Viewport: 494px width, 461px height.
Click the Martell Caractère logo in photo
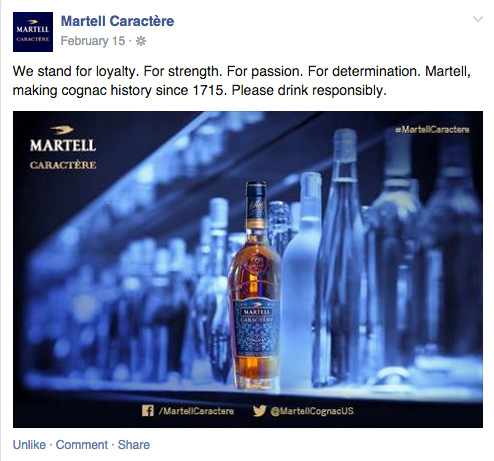[x=63, y=148]
